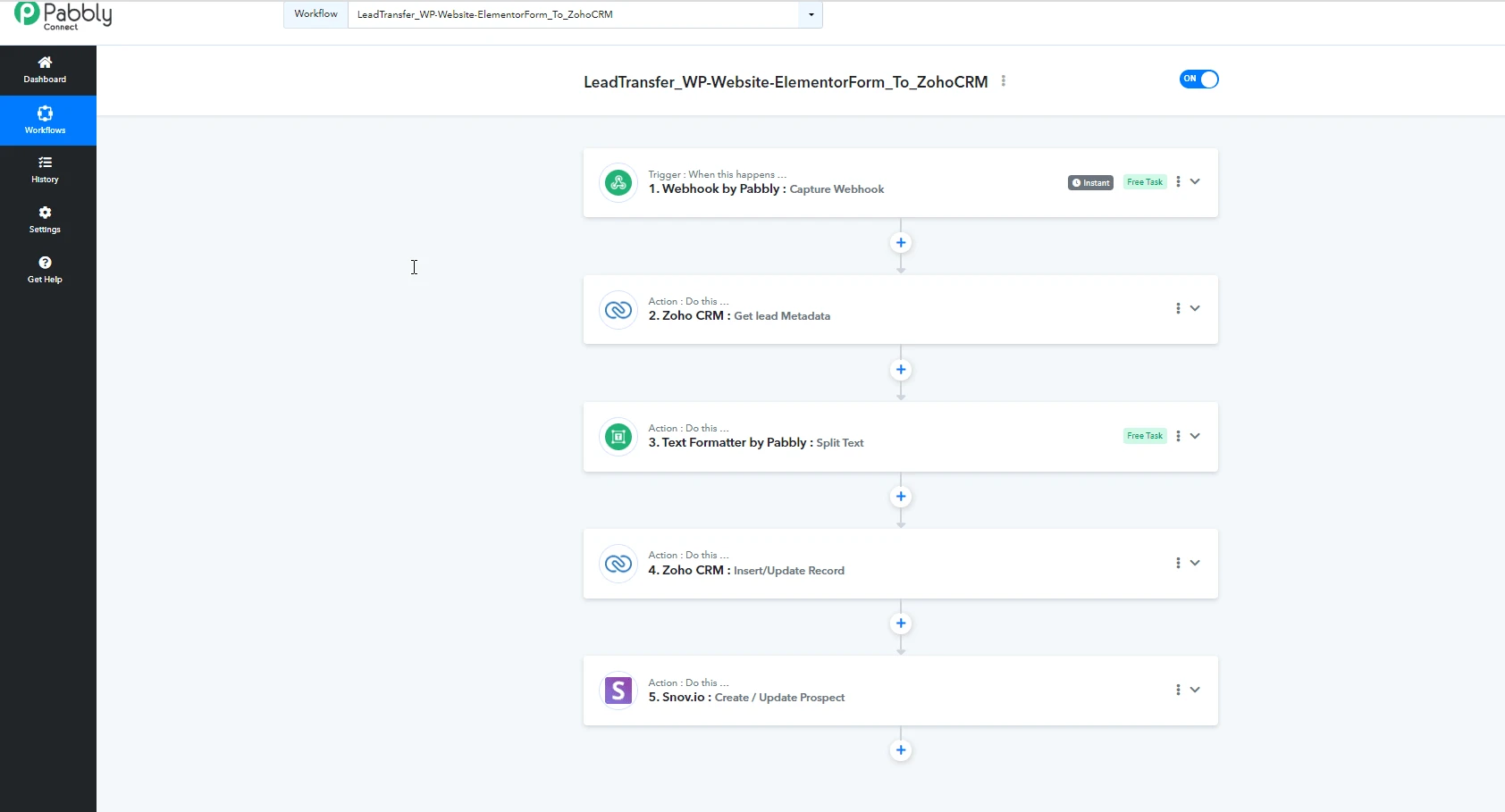The image size is (1505, 812).
Task: Add a step after Split Text
Action: [901, 497]
